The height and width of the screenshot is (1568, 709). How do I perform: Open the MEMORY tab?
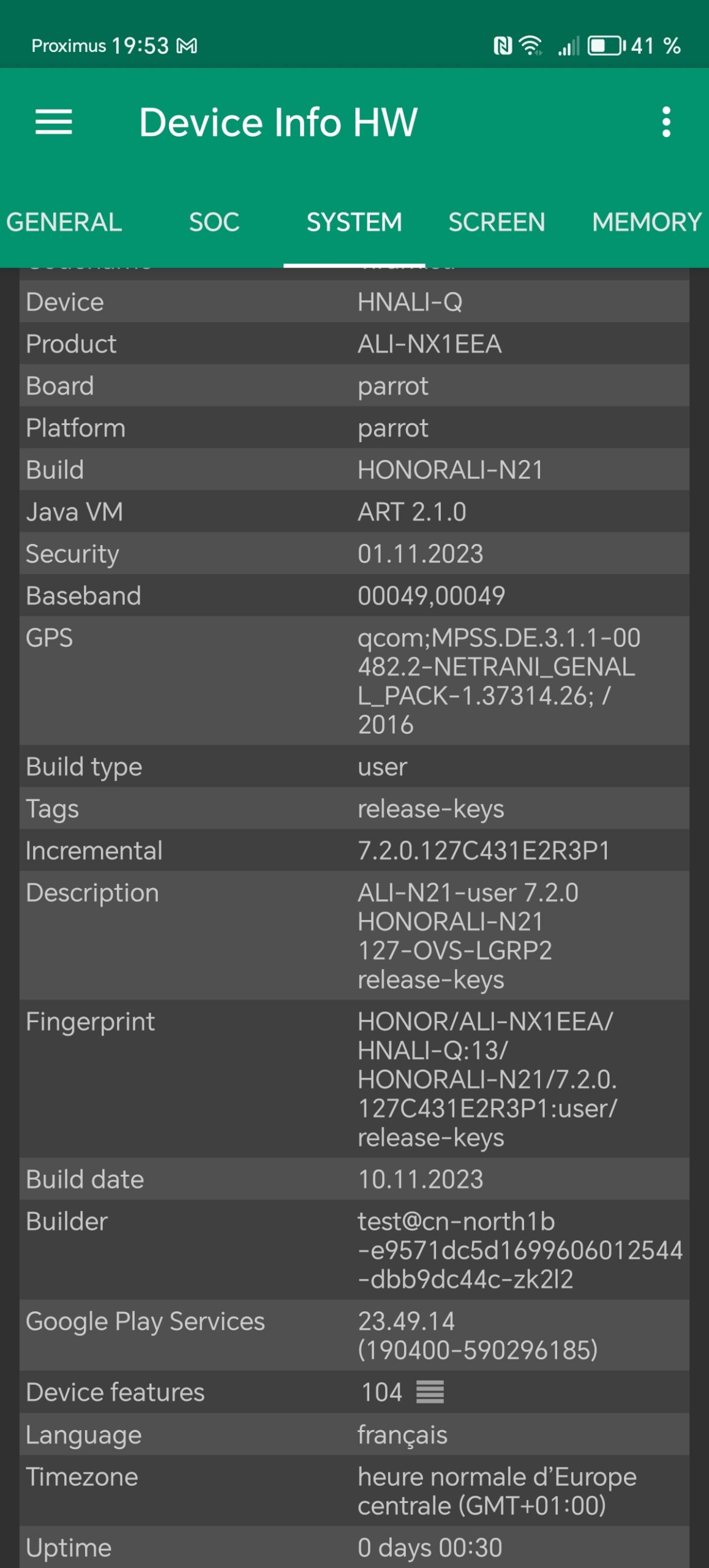point(647,222)
